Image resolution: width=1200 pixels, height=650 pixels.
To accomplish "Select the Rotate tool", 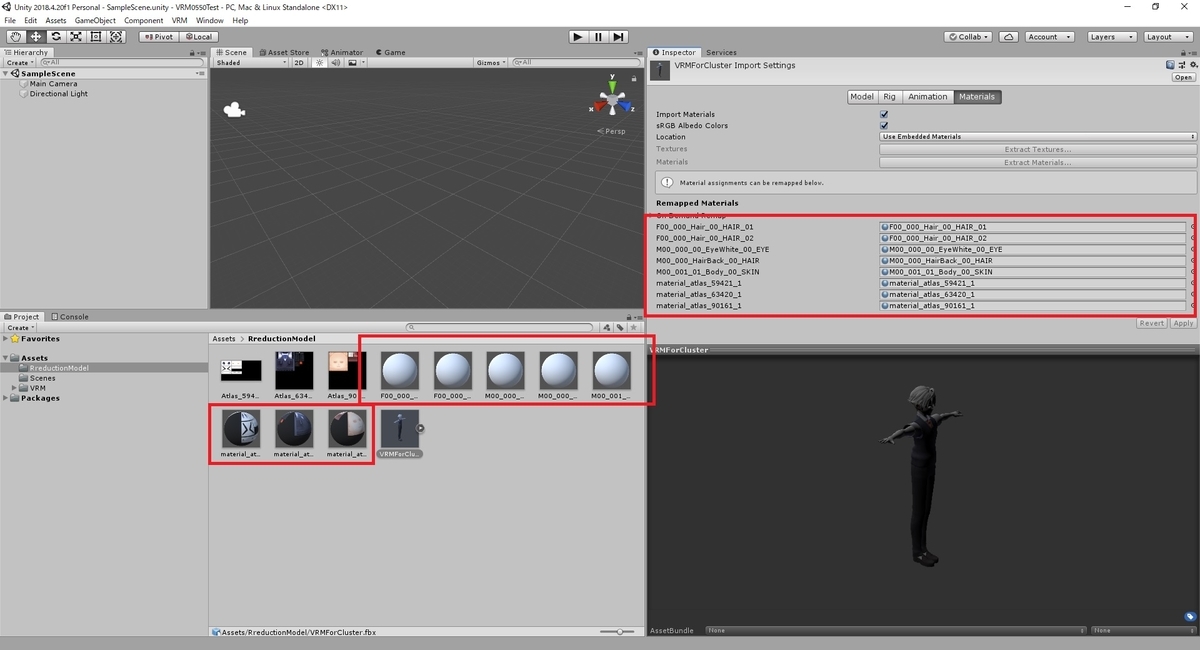I will (x=56, y=37).
